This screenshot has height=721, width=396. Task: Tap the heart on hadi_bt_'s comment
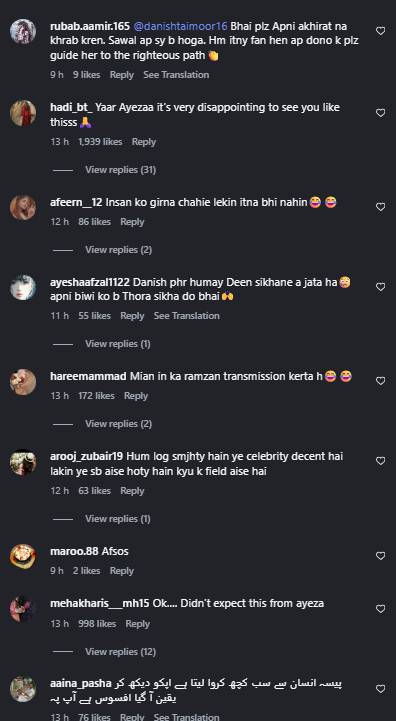pyautogui.click(x=380, y=113)
